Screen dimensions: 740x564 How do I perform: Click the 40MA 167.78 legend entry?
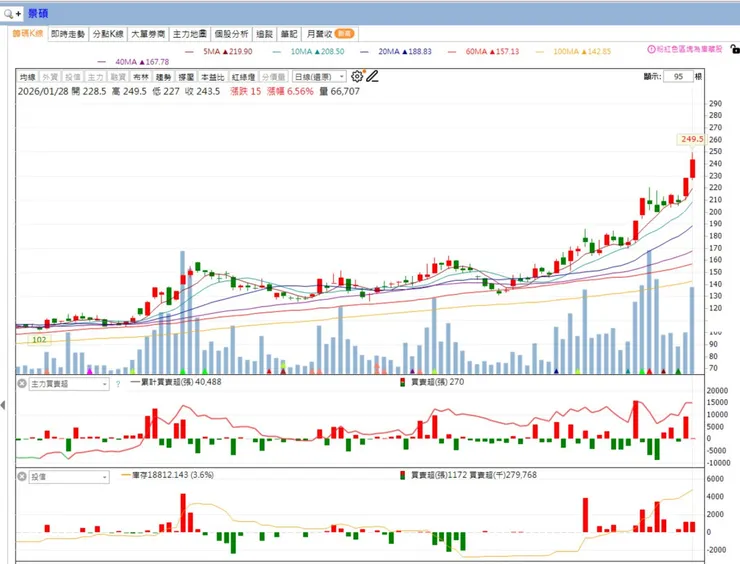point(133,62)
